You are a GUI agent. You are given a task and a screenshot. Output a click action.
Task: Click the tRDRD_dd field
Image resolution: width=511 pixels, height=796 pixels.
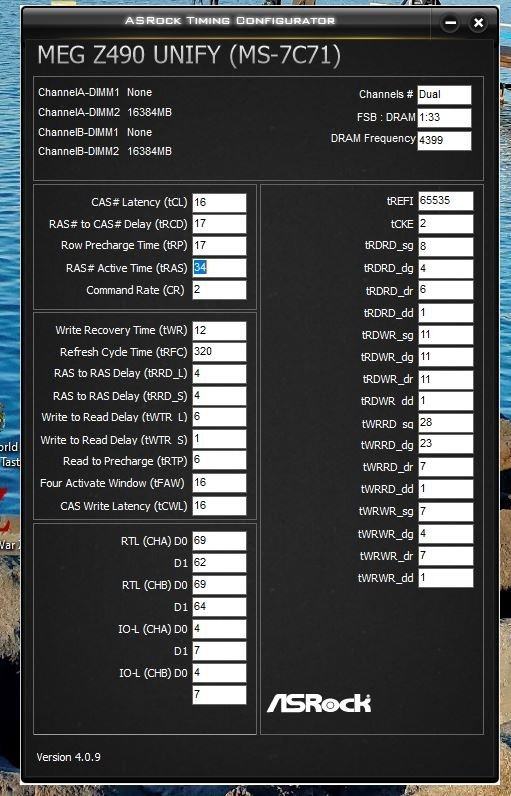[446, 313]
